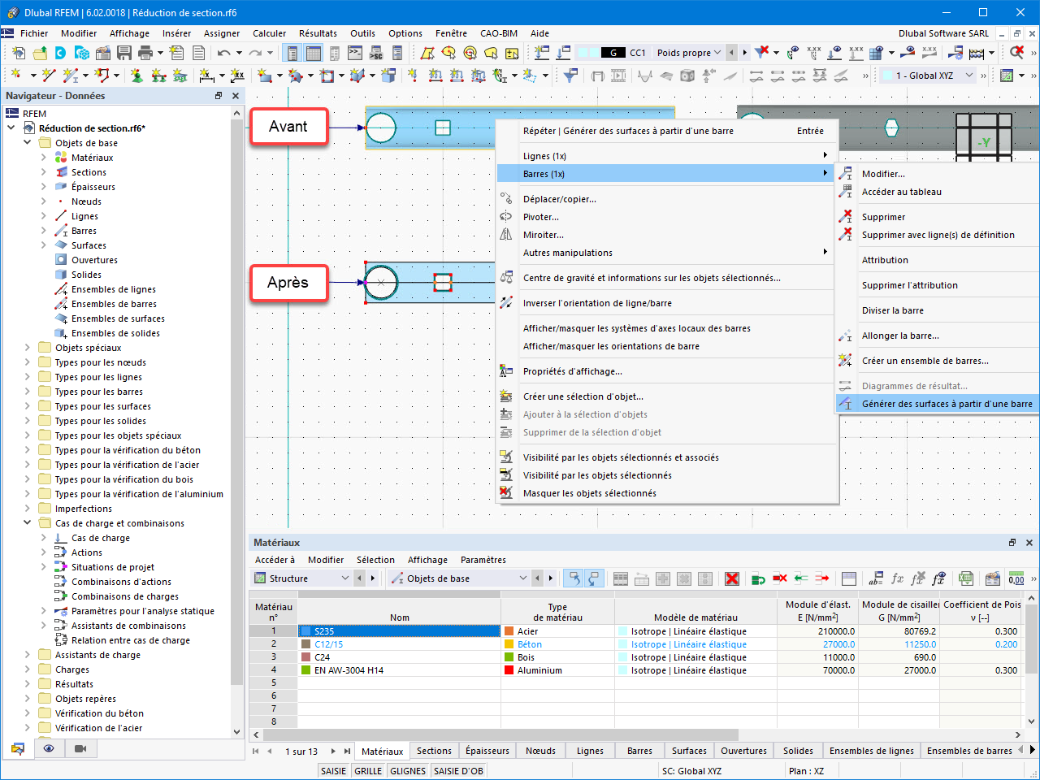Open the Calculer menu

click(269, 33)
